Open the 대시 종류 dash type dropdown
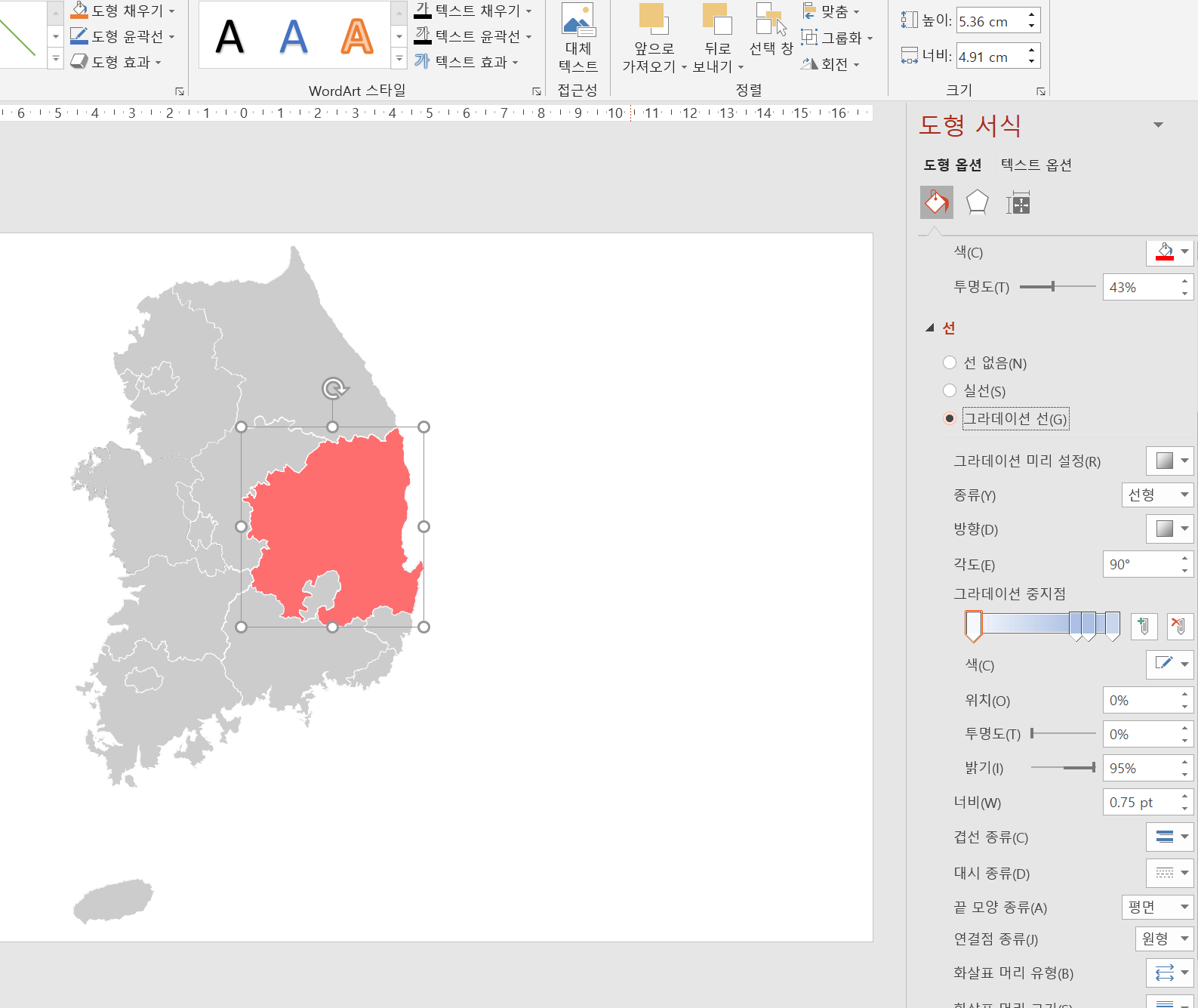The width and height of the screenshot is (1198, 1008). (x=1170, y=873)
